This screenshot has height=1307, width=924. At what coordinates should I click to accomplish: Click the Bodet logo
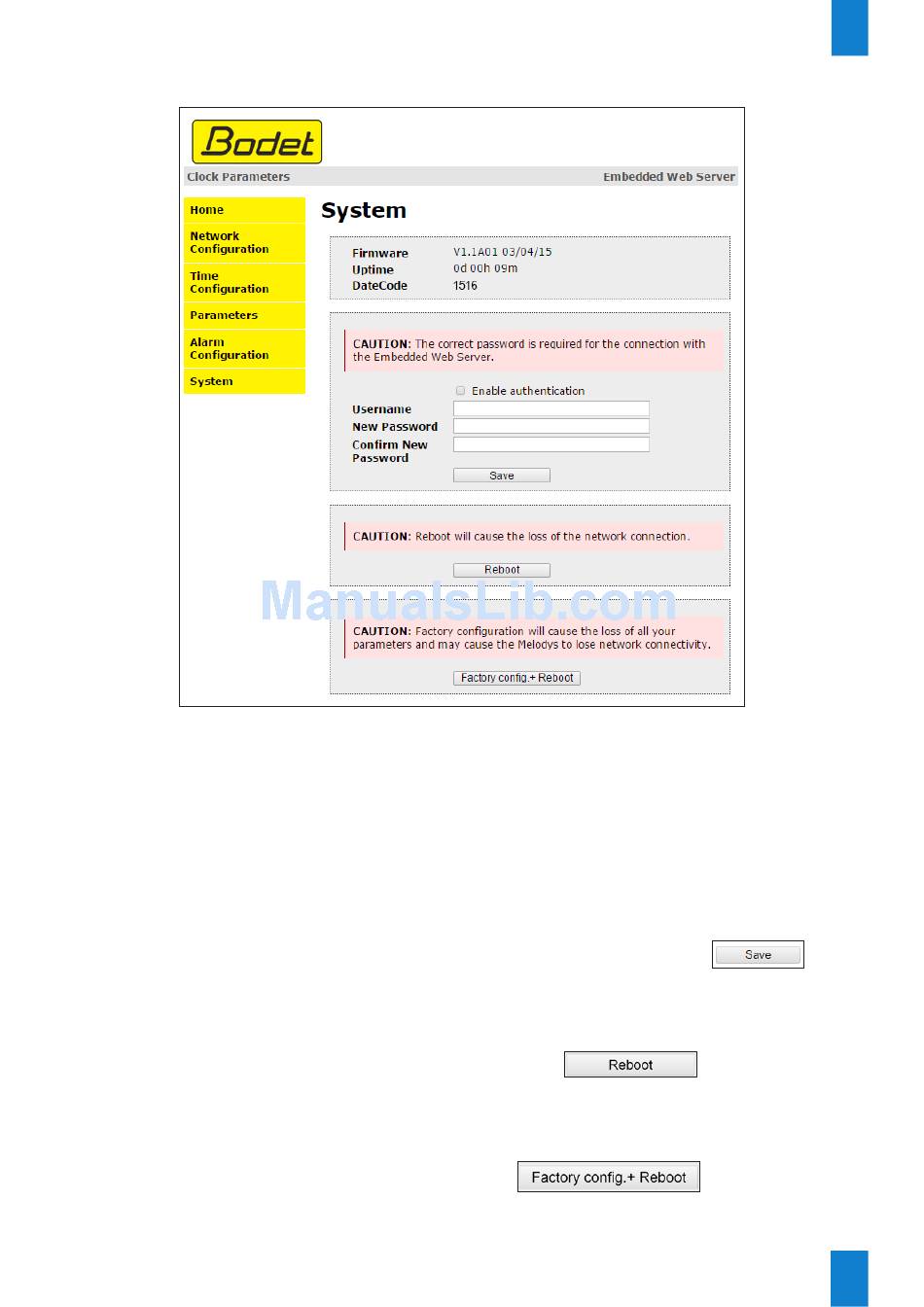tap(257, 142)
